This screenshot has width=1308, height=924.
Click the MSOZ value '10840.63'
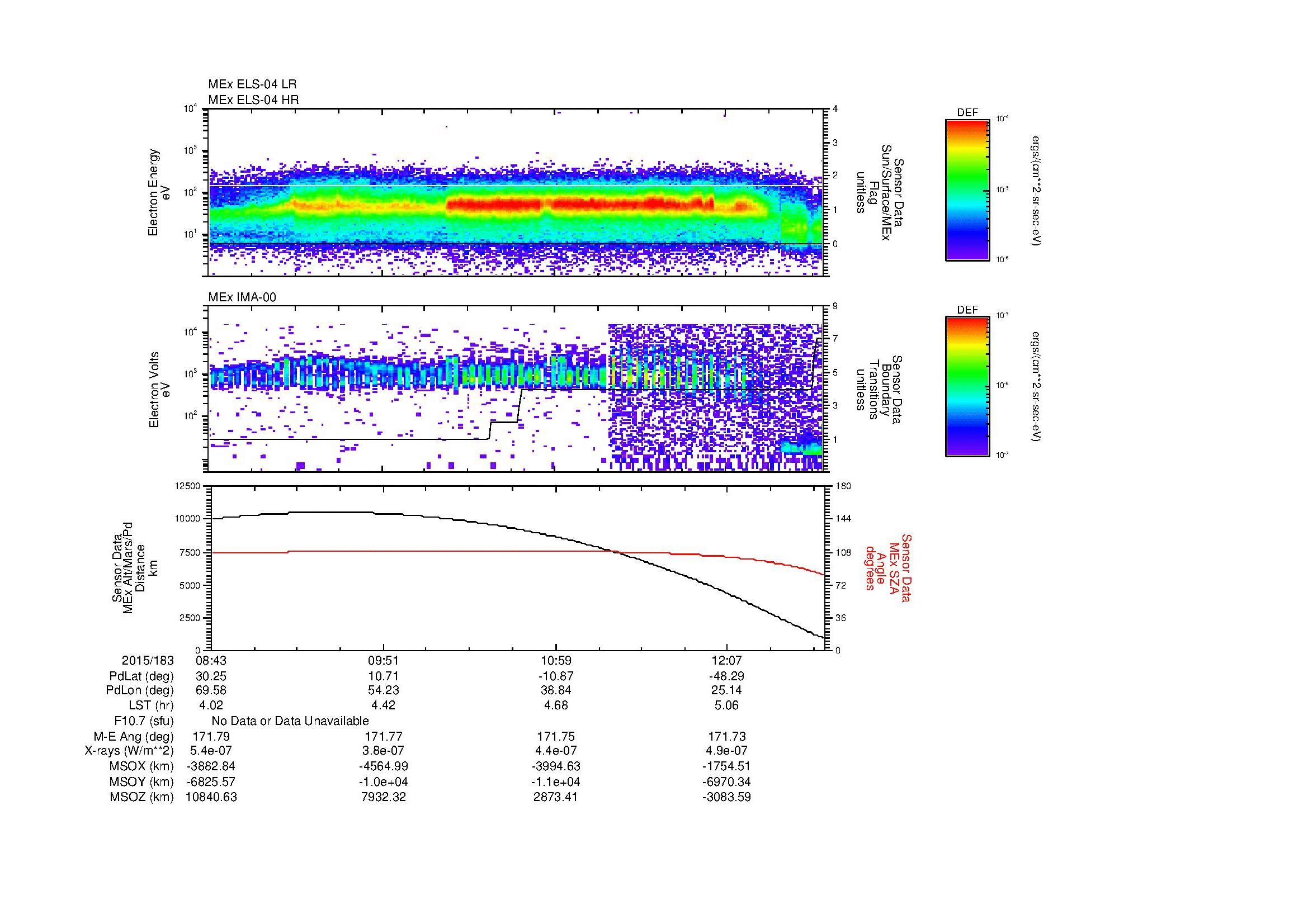pos(211,798)
